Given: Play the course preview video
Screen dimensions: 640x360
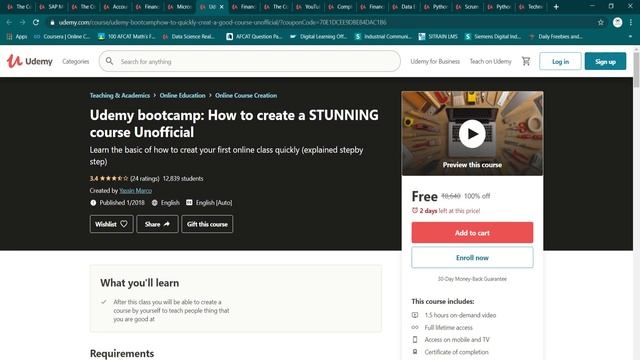Looking at the screenshot, I should coord(472,133).
